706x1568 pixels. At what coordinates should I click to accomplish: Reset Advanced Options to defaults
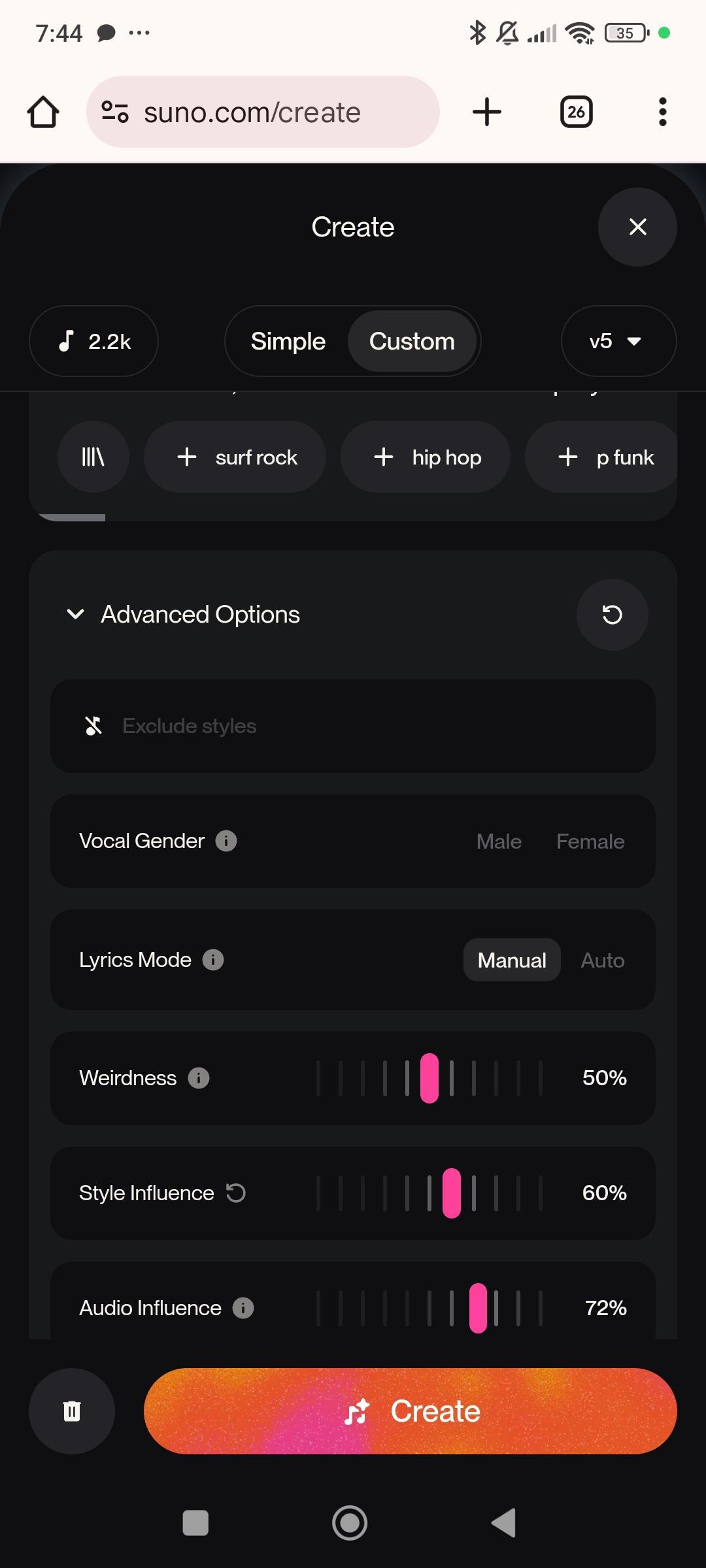point(612,615)
